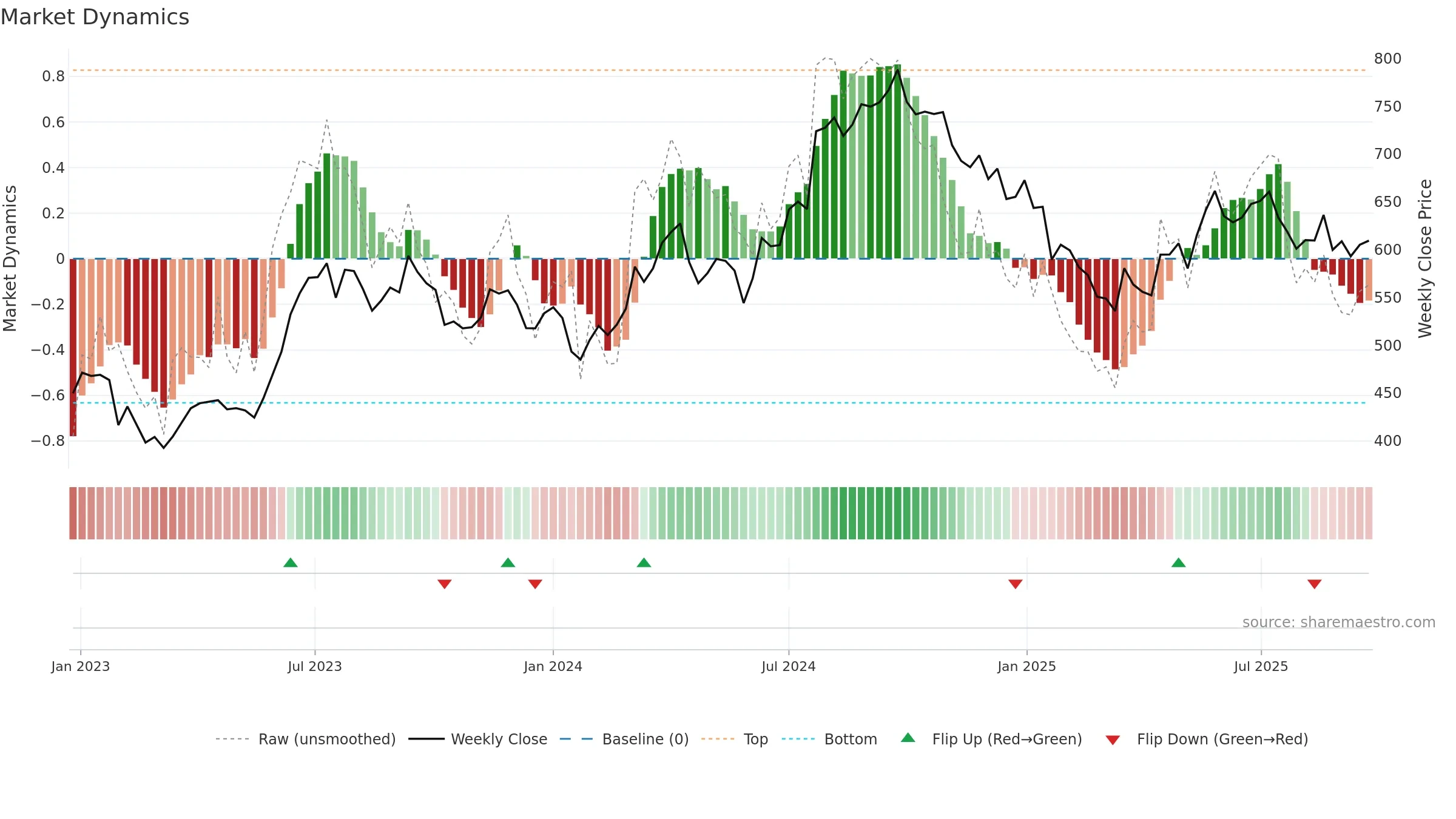Click the 800 price axis tick
Viewport: 1456px width, 819px height.
[1388, 59]
